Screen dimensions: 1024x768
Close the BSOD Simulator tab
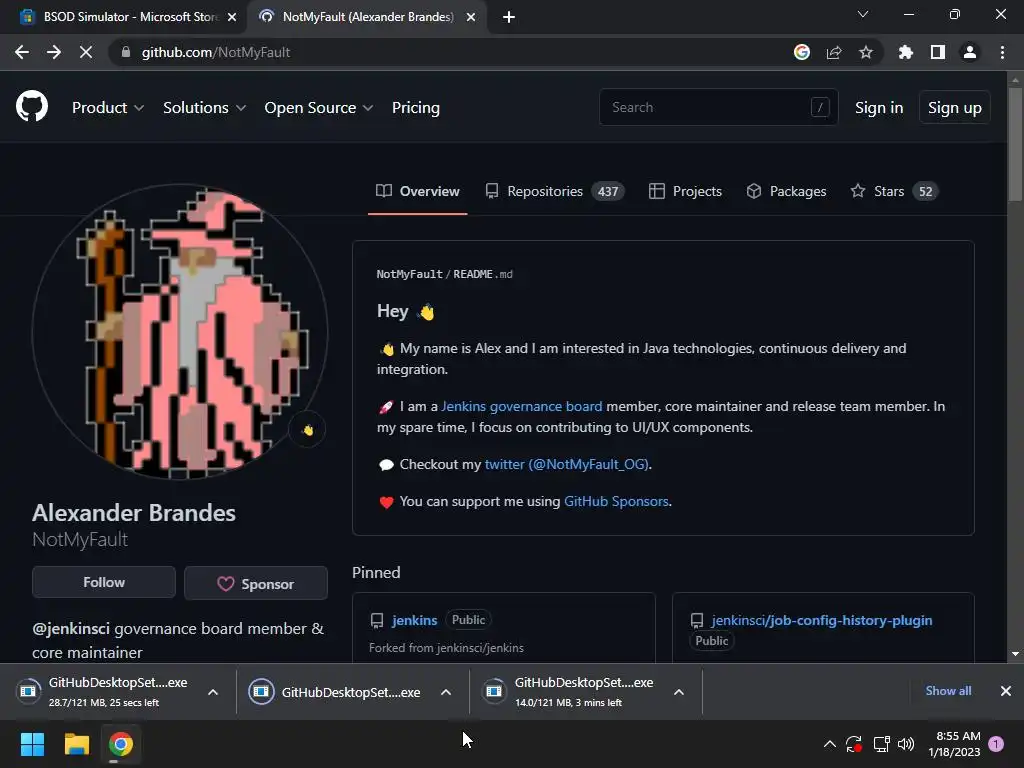(x=232, y=17)
